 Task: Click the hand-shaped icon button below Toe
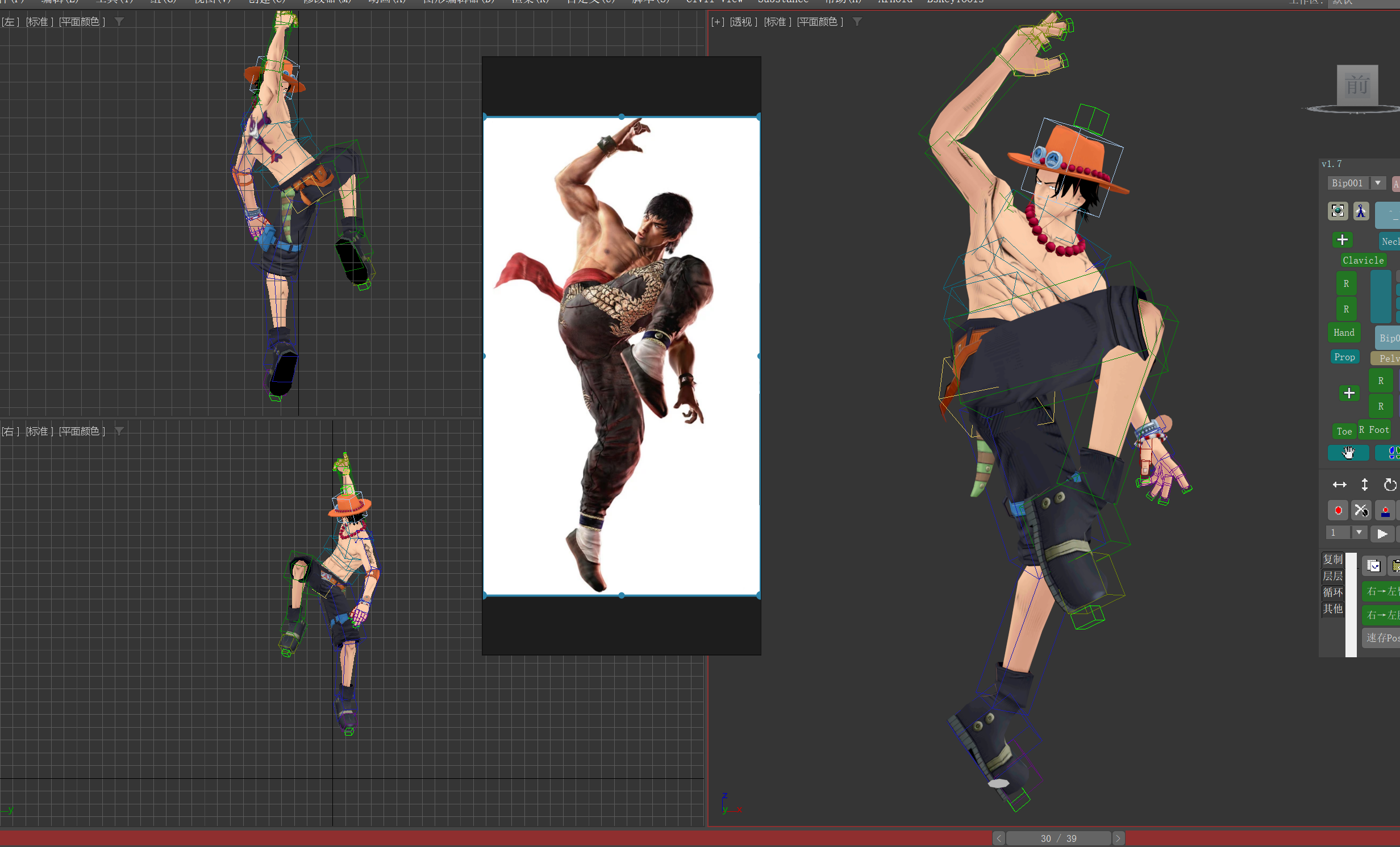pos(1348,453)
